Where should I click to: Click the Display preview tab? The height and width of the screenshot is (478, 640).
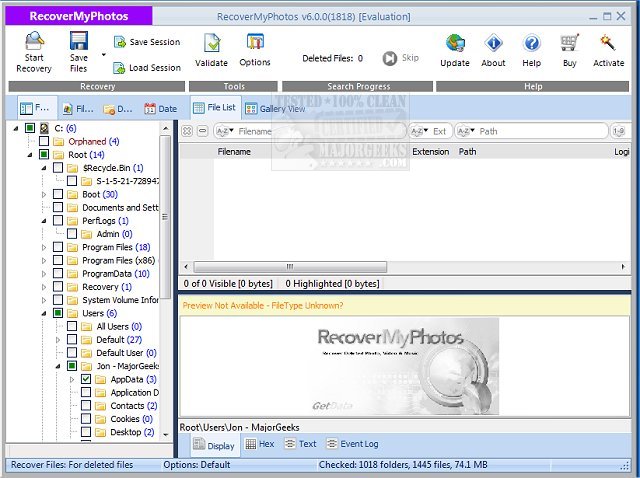coord(215,445)
